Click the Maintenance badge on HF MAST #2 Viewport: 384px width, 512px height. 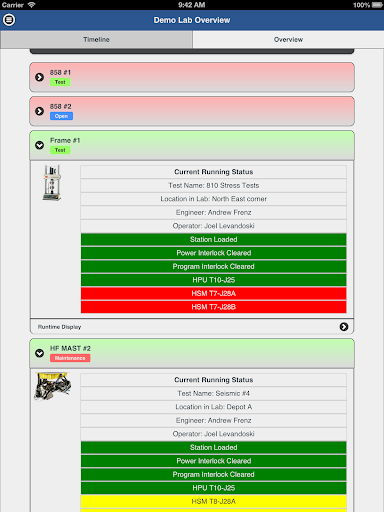(x=70, y=358)
